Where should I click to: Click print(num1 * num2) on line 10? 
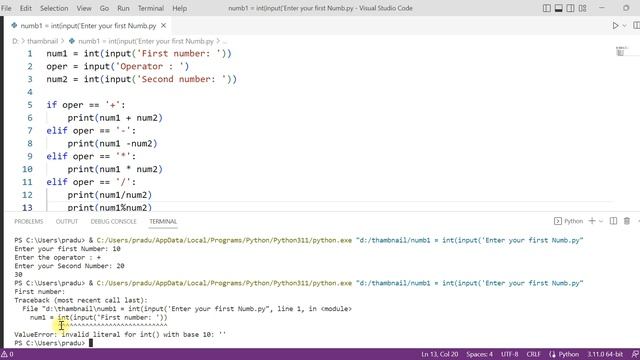pyautogui.click(x=115, y=169)
